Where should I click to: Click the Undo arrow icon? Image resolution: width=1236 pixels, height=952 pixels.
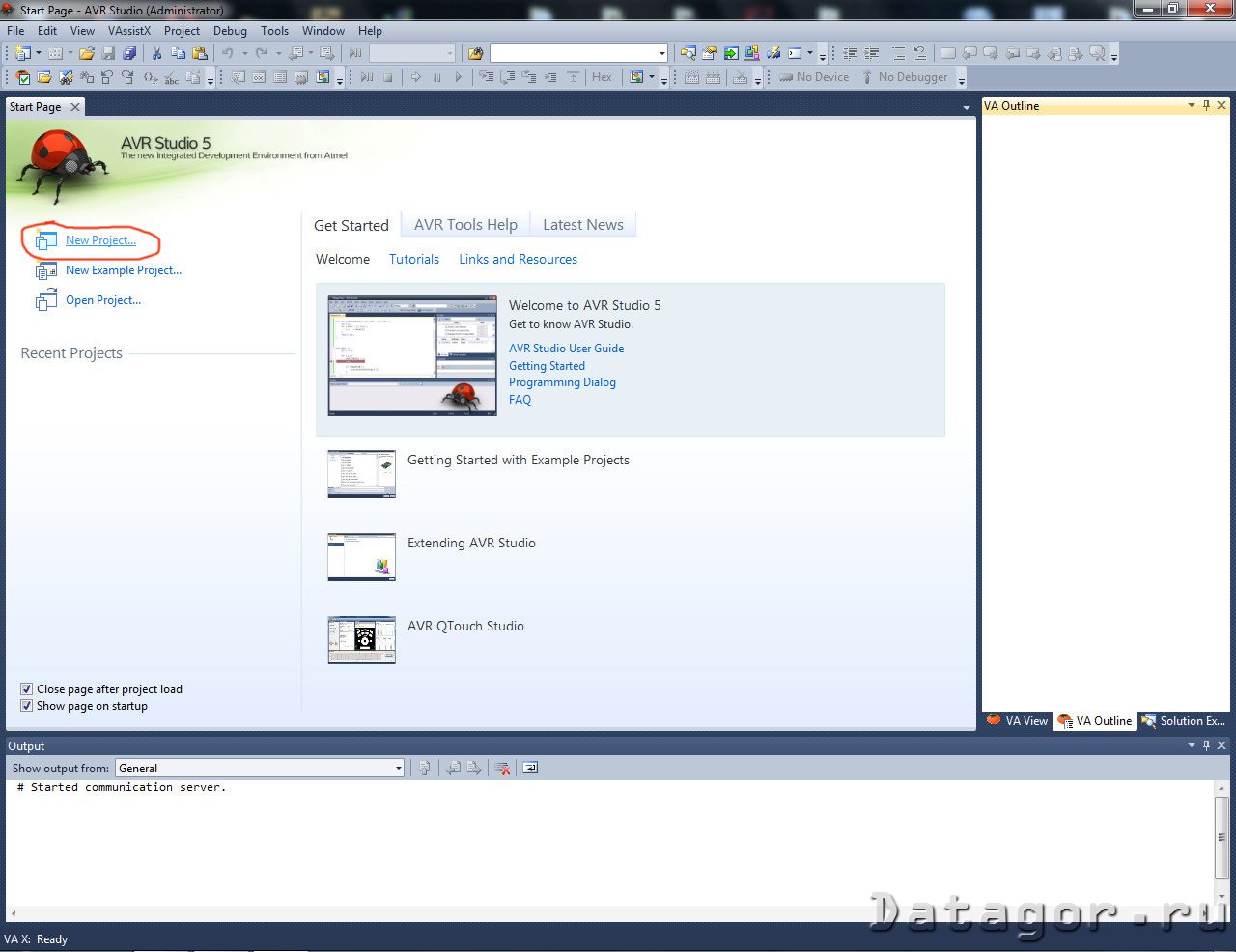point(227,53)
